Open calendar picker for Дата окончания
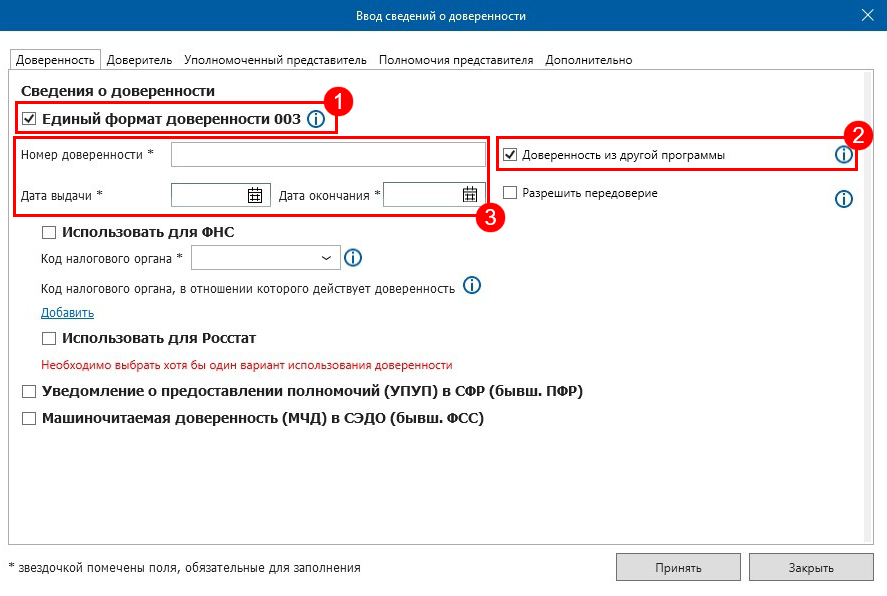Screen dimensions: 887x596 pyautogui.click(x=470, y=195)
